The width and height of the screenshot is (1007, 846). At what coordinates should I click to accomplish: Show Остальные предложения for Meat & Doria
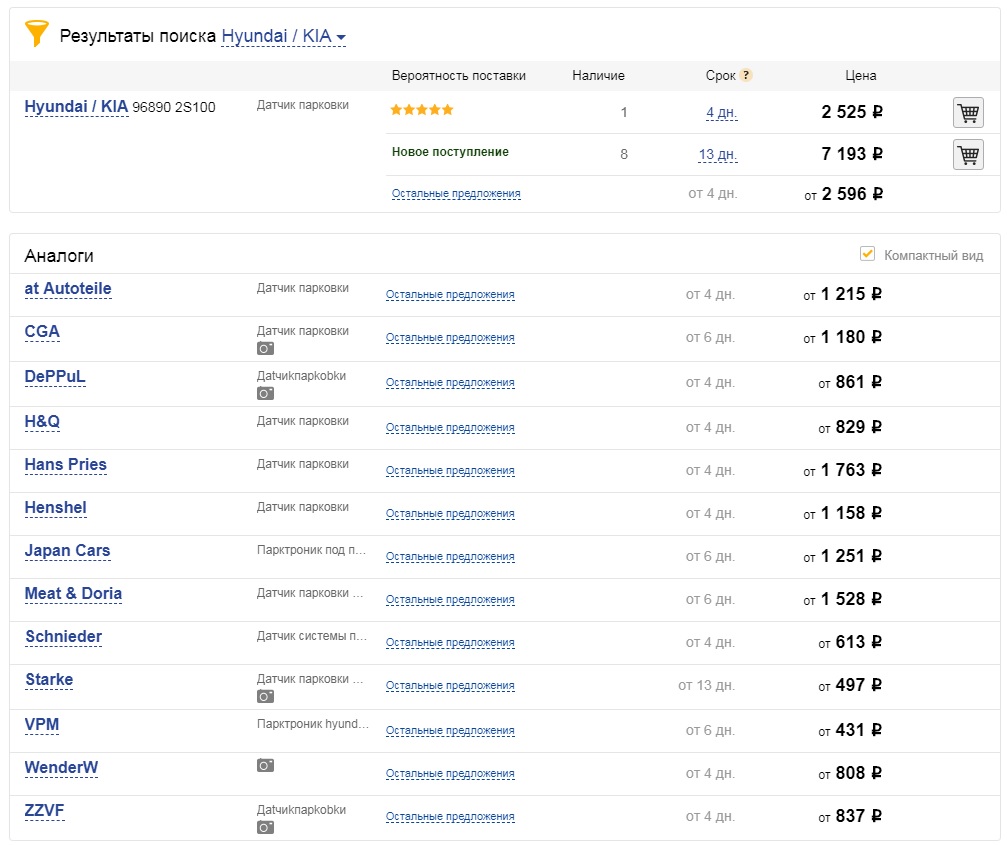(450, 599)
